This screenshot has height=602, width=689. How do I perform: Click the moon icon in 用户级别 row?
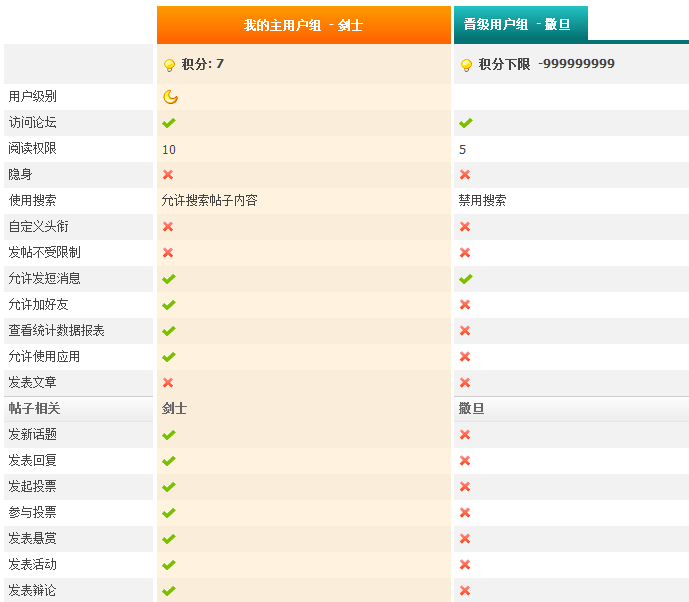coord(170,97)
